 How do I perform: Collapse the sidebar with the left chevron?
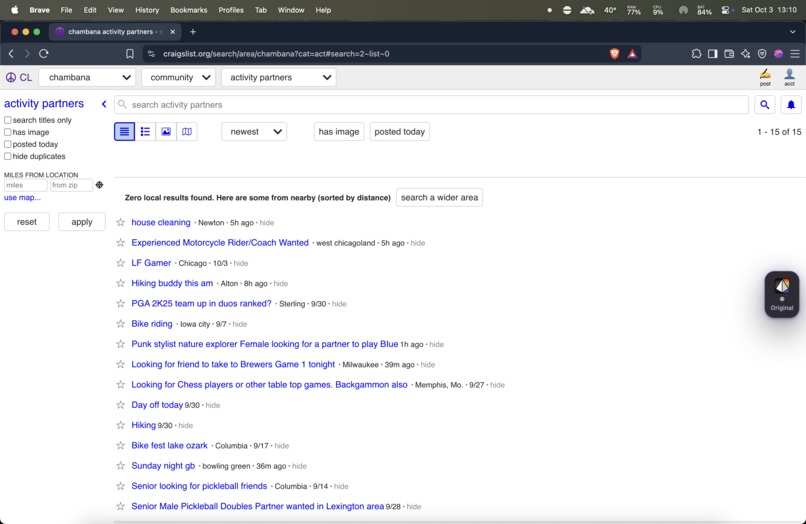(104, 104)
